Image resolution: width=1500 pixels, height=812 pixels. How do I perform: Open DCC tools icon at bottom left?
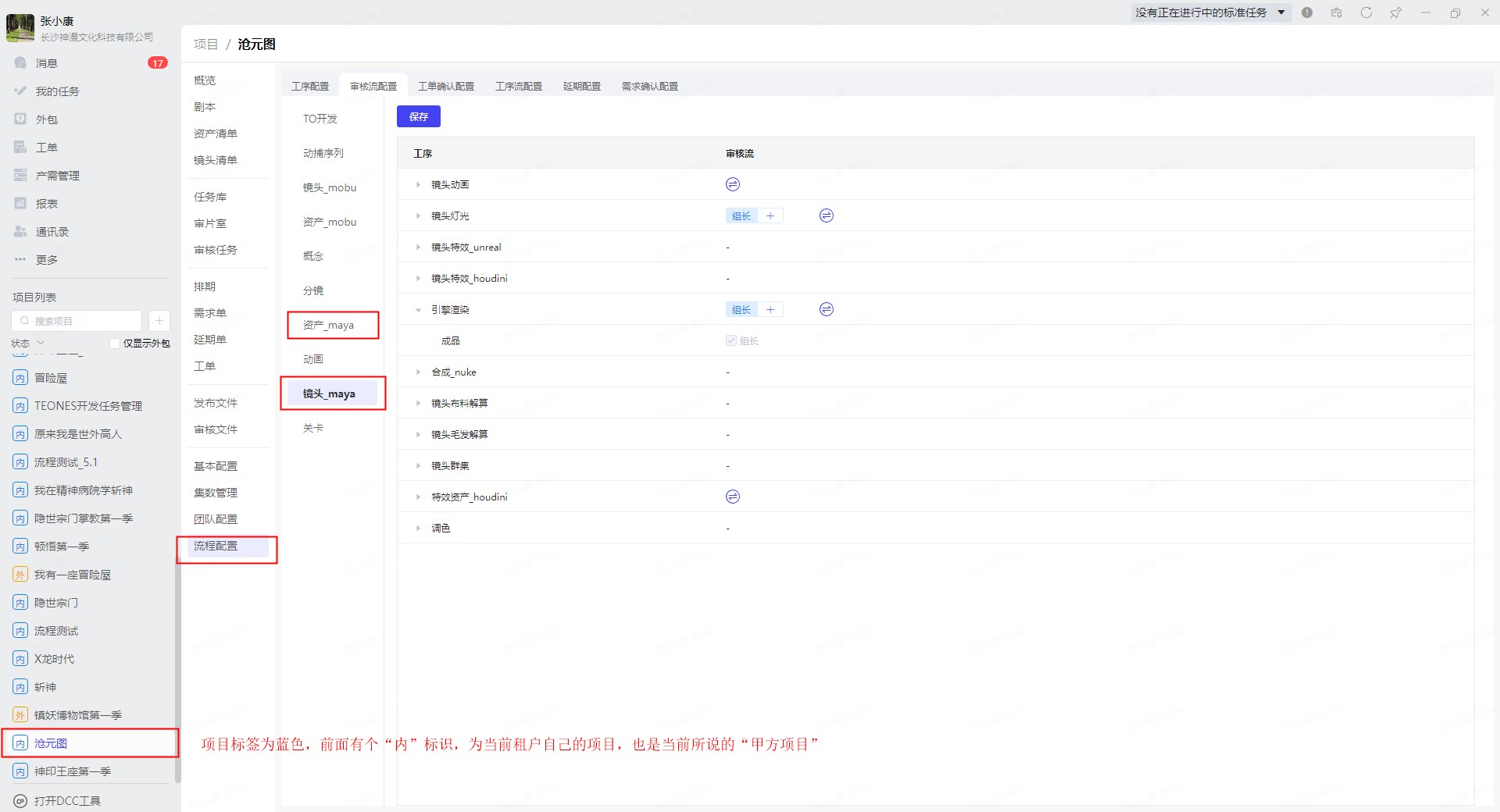point(20,801)
